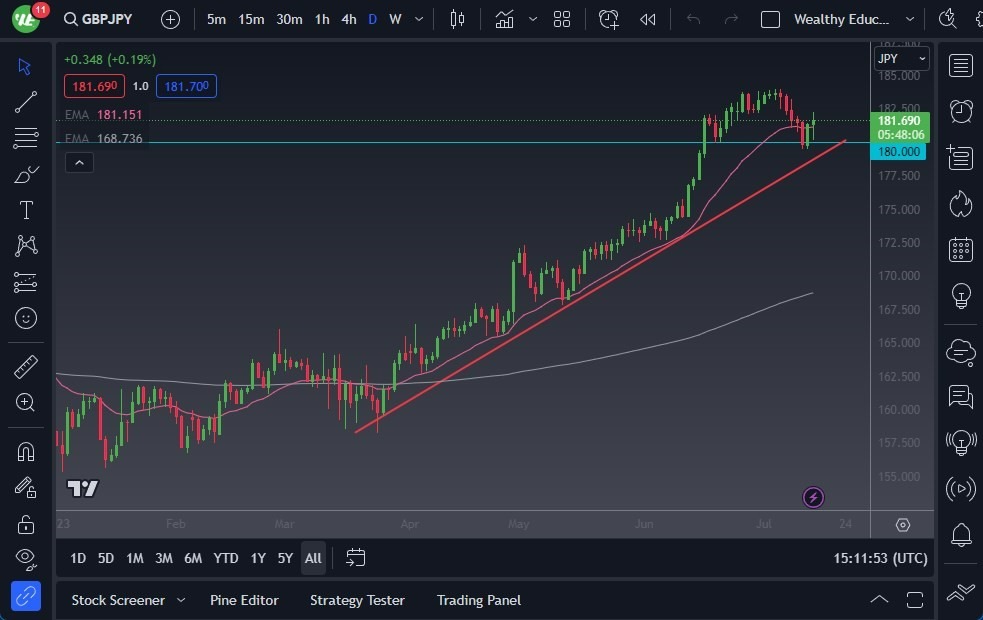Toggle hide all drawings eye icon
The image size is (983, 620).
tap(26, 558)
